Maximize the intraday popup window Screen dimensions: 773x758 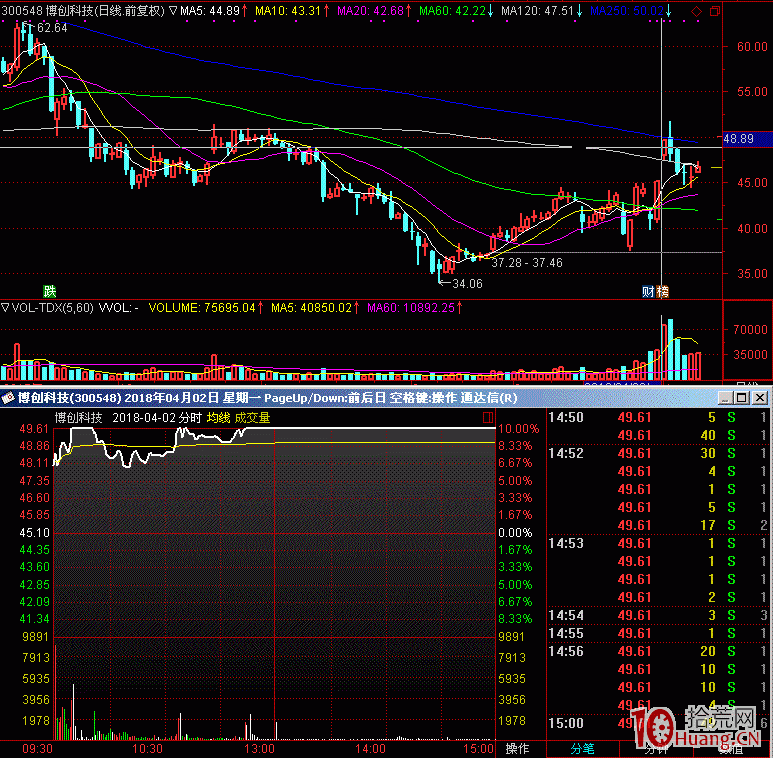[x=741, y=397]
